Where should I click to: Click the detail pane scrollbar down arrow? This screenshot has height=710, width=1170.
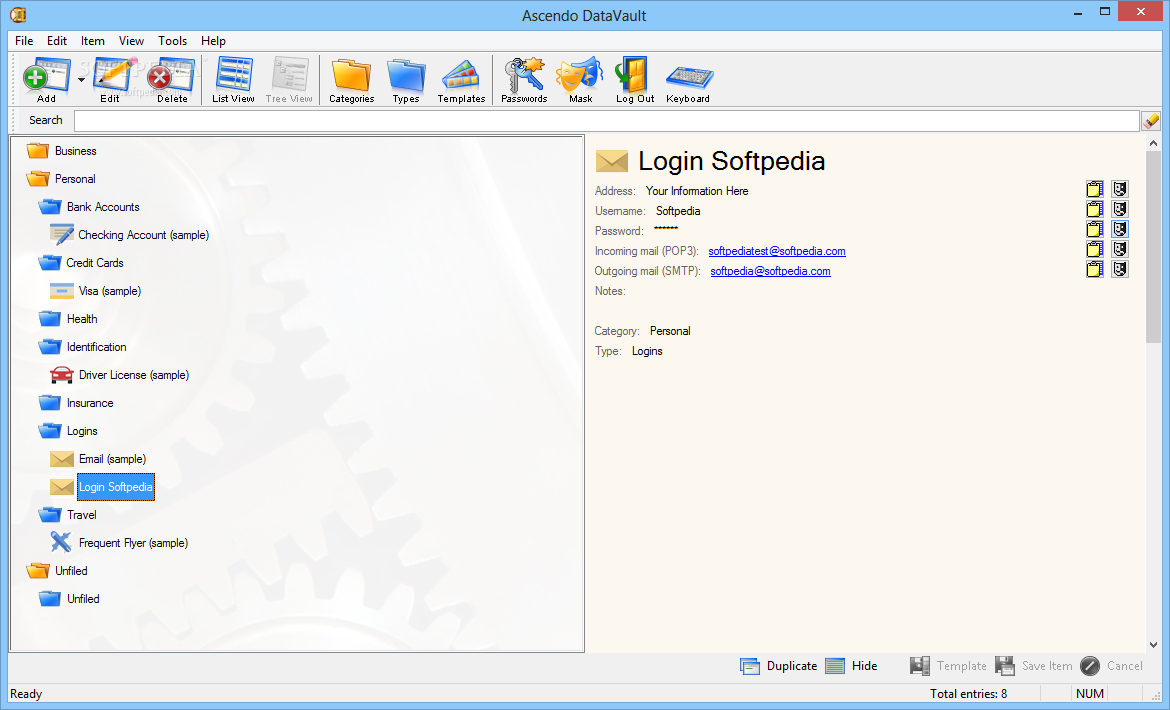(x=1154, y=645)
